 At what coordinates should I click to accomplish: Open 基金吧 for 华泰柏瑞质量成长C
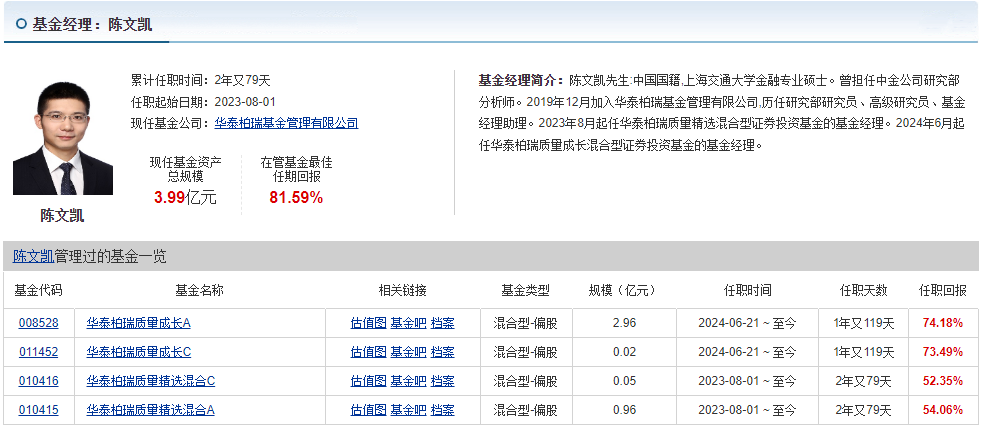coord(409,352)
